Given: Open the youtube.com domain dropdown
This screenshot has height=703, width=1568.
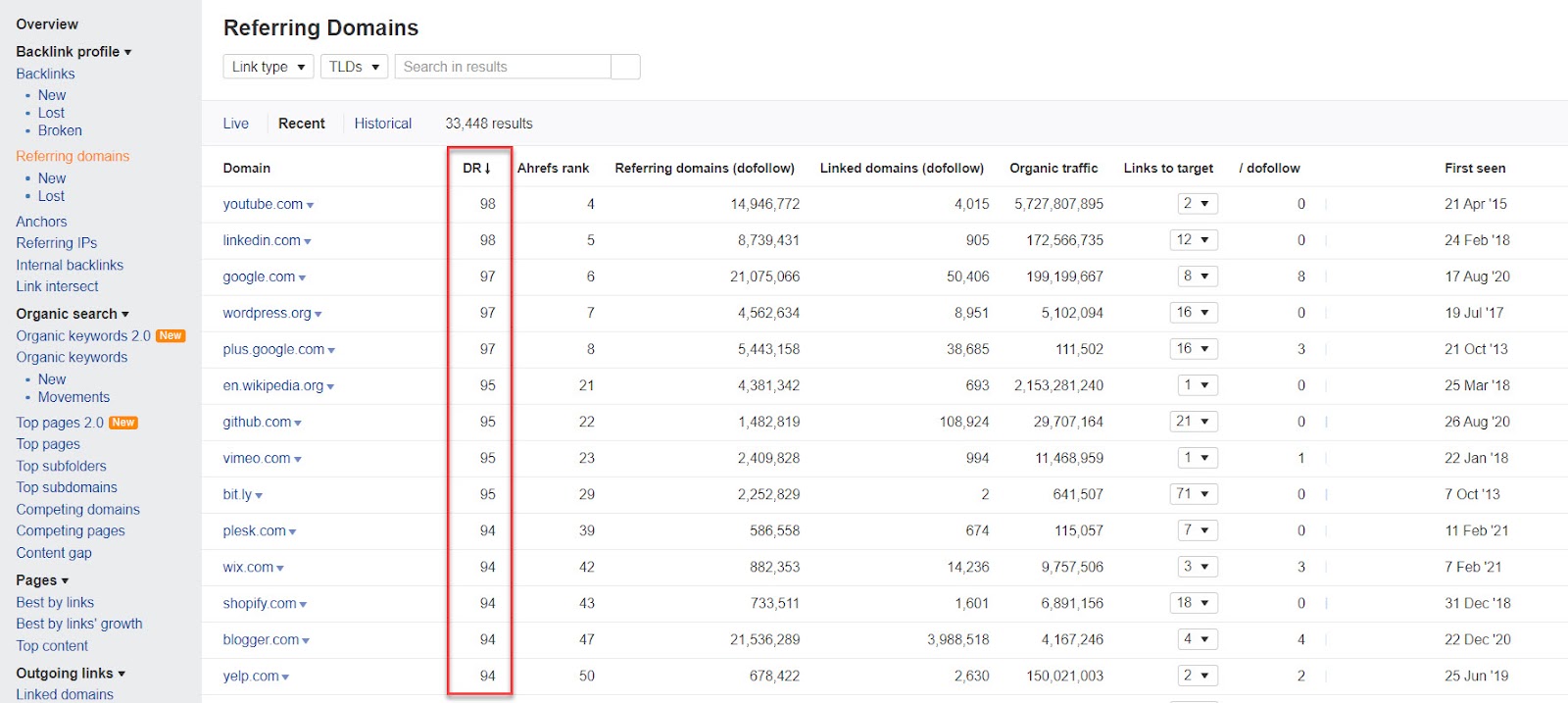Looking at the screenshot, I should click(310, 205).
